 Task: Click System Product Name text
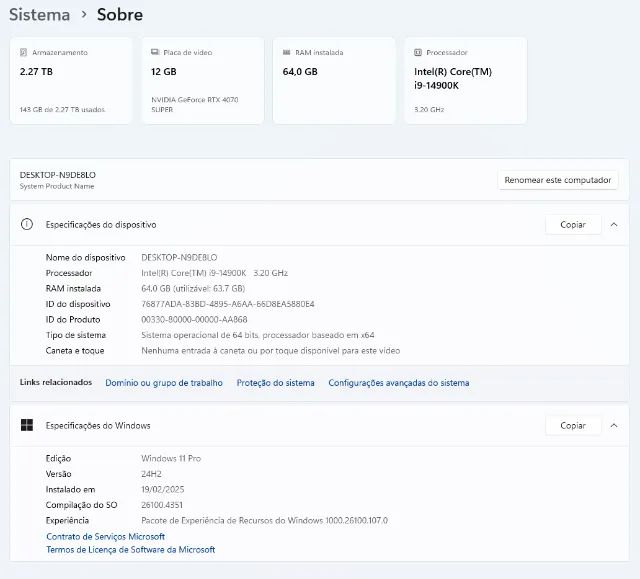coord(57,186)
